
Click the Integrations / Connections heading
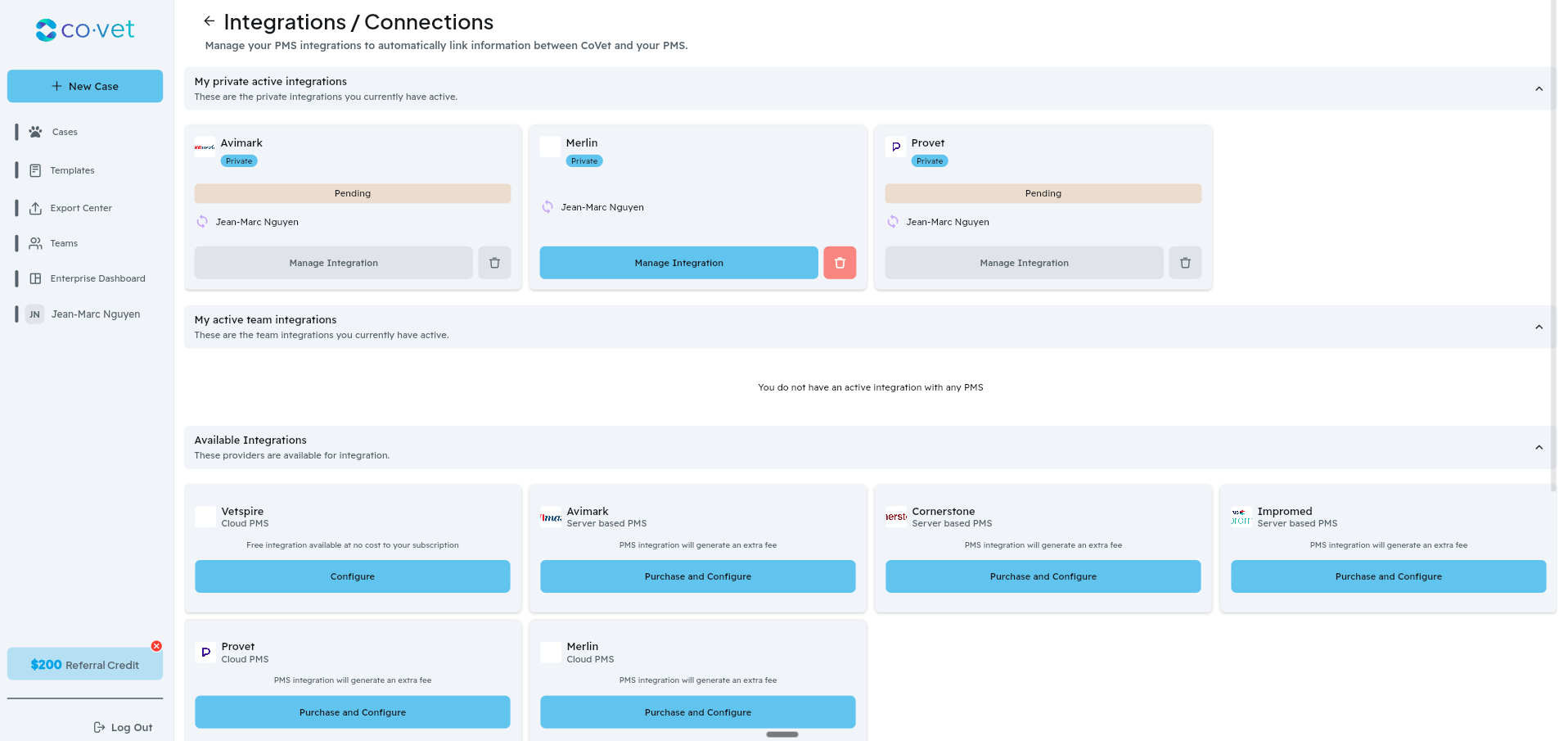[x=358, y=22]
